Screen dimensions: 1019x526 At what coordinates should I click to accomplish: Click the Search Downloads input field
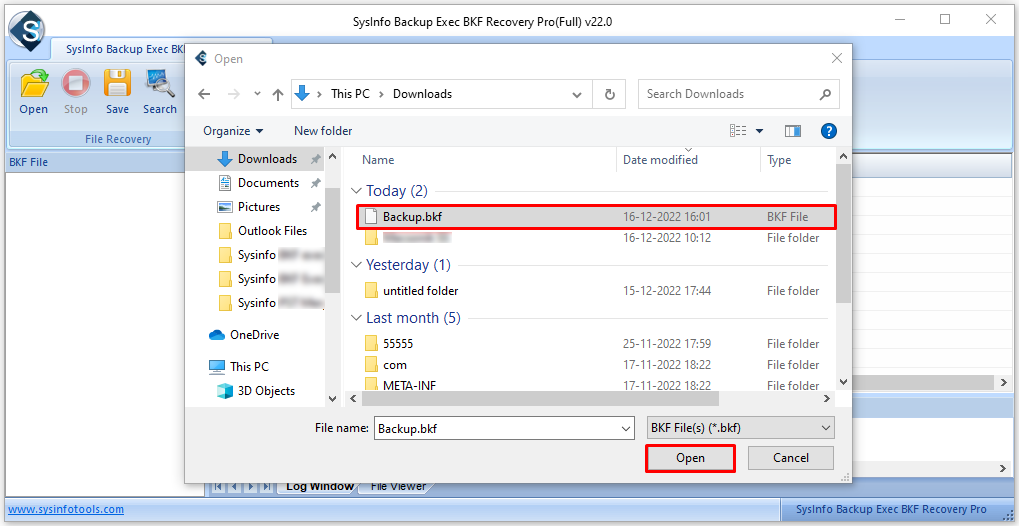tap(739, 94)
